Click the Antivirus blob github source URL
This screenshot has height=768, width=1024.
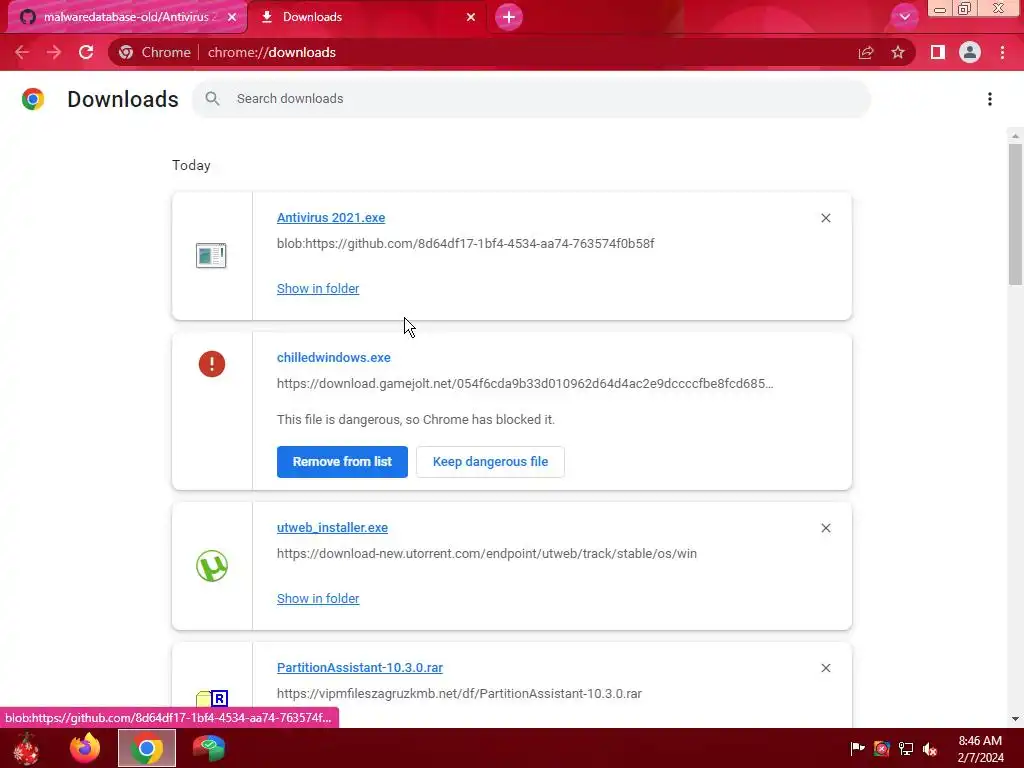[466, 244]
